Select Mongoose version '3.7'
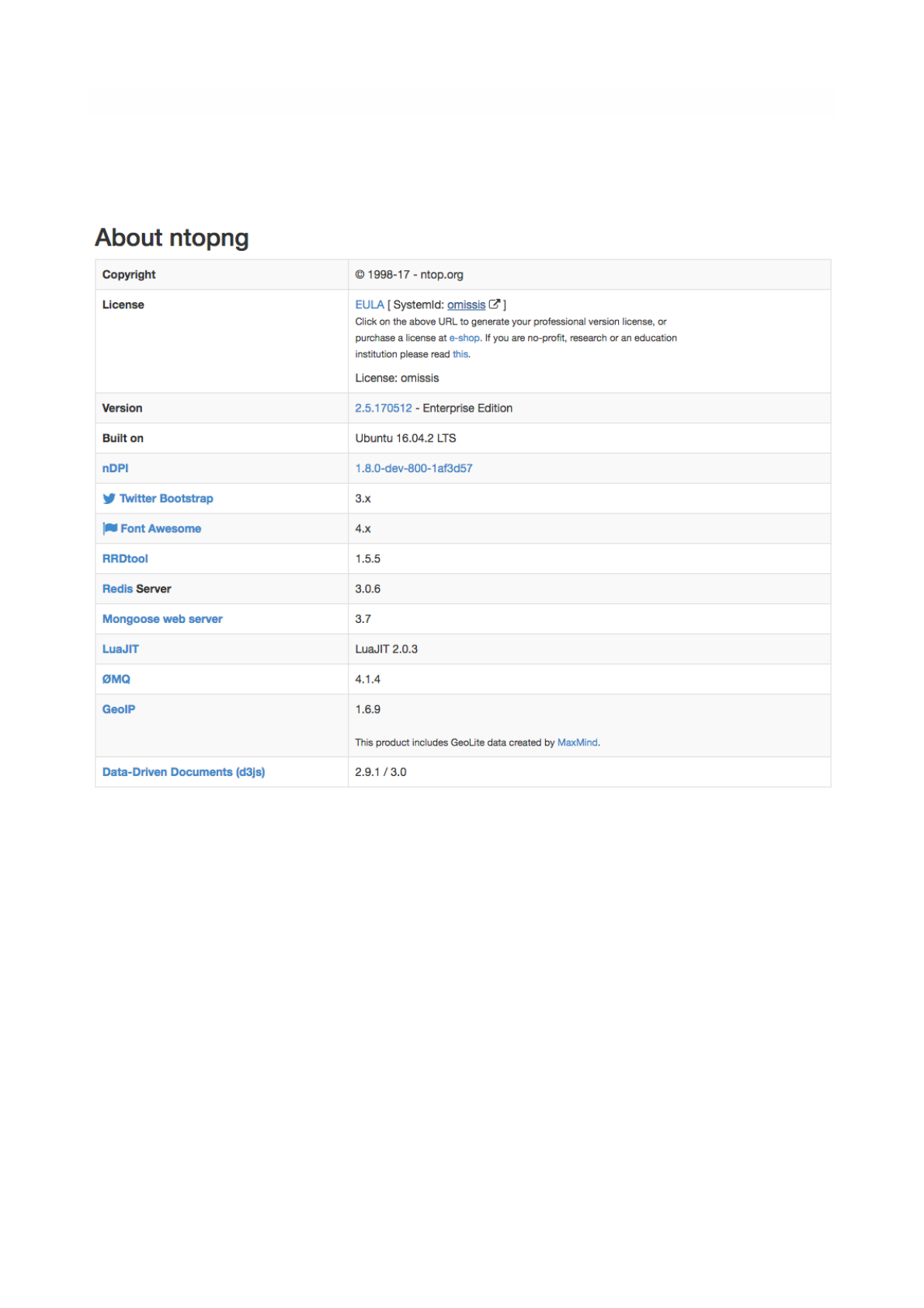 point(363,619)
